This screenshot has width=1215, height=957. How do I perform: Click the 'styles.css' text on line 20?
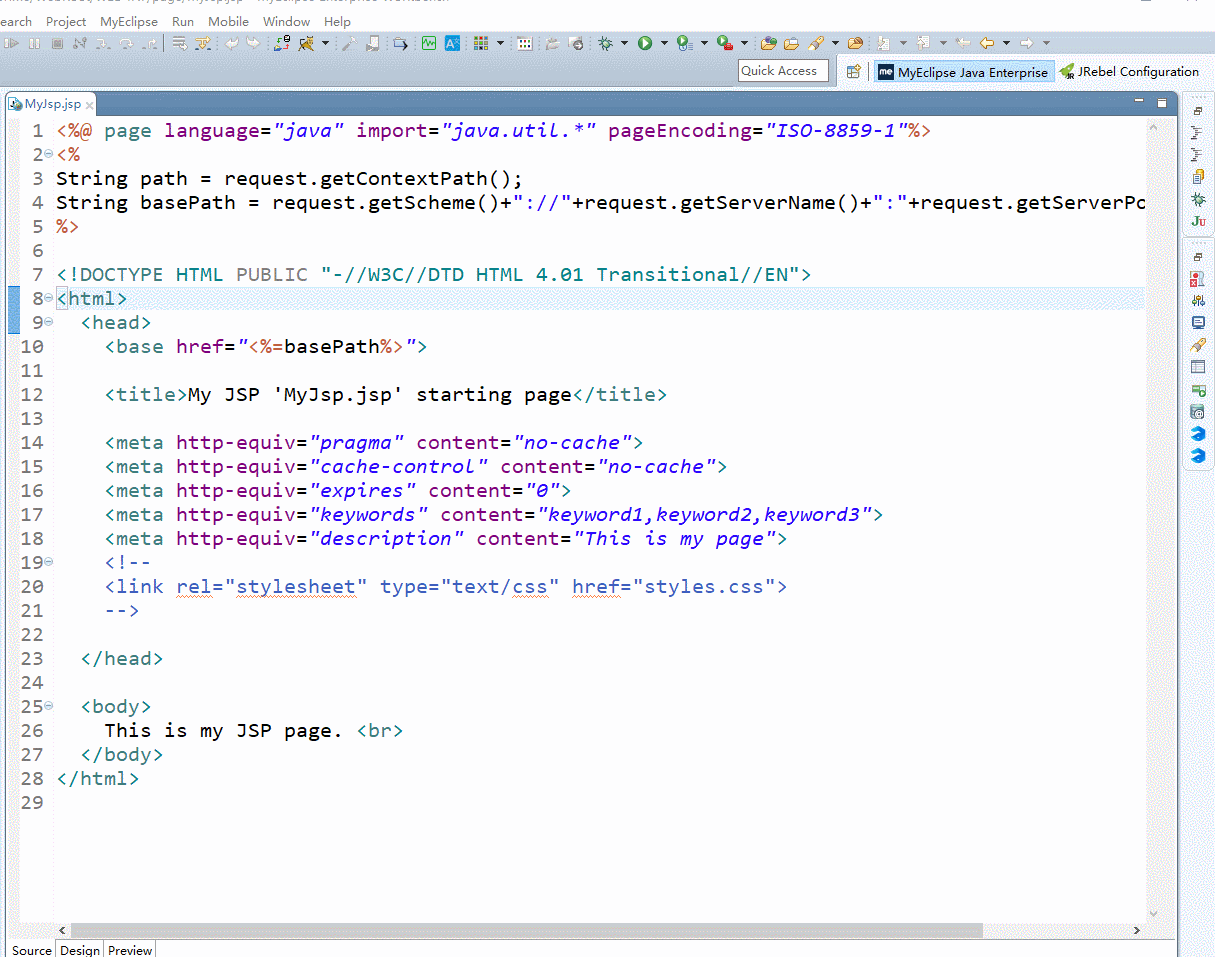pos(704,587)
